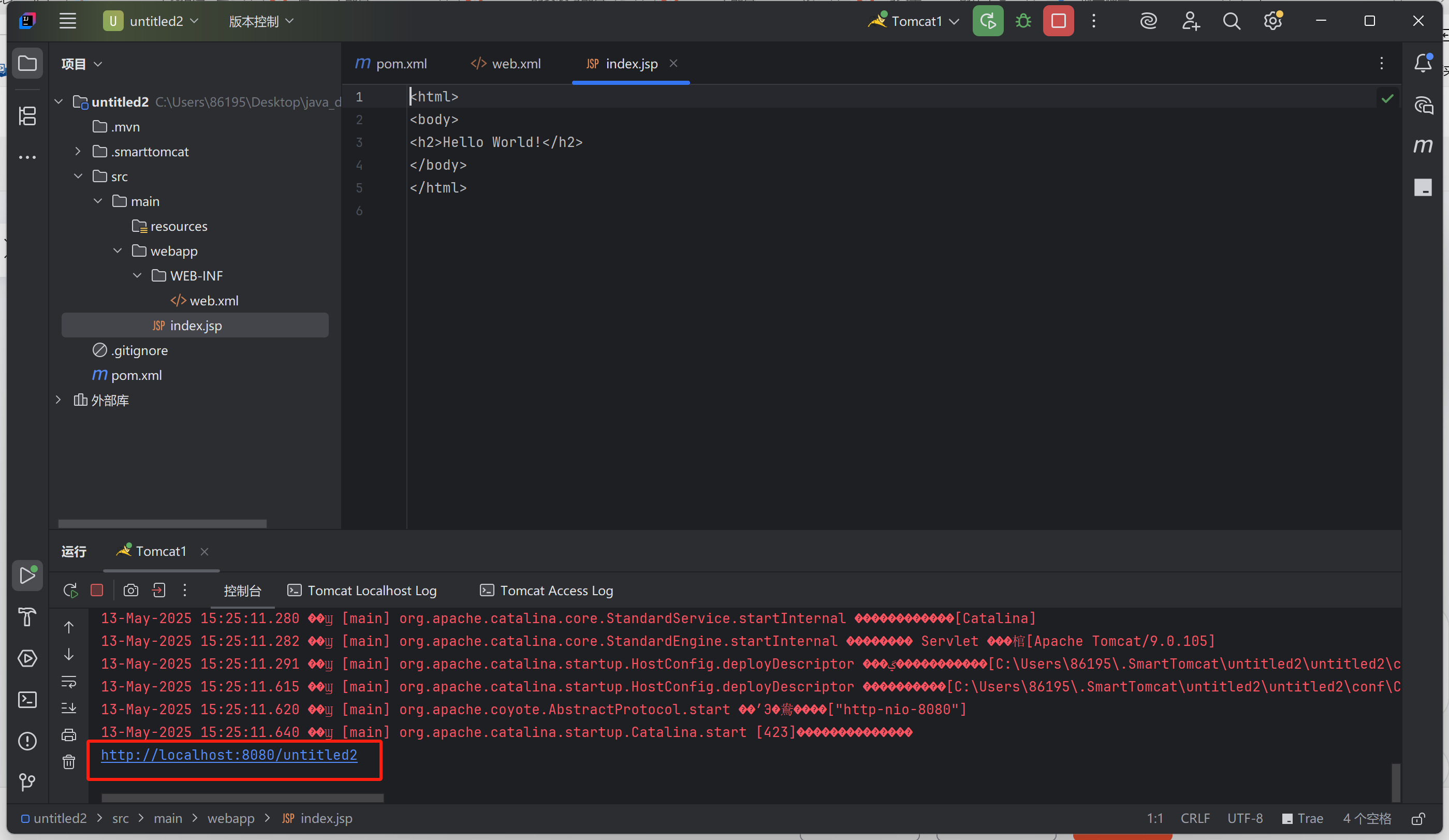Viewport: 1449px width, 840px height.
Task: Collapse the webapp folder
Action: pos(118,250)
